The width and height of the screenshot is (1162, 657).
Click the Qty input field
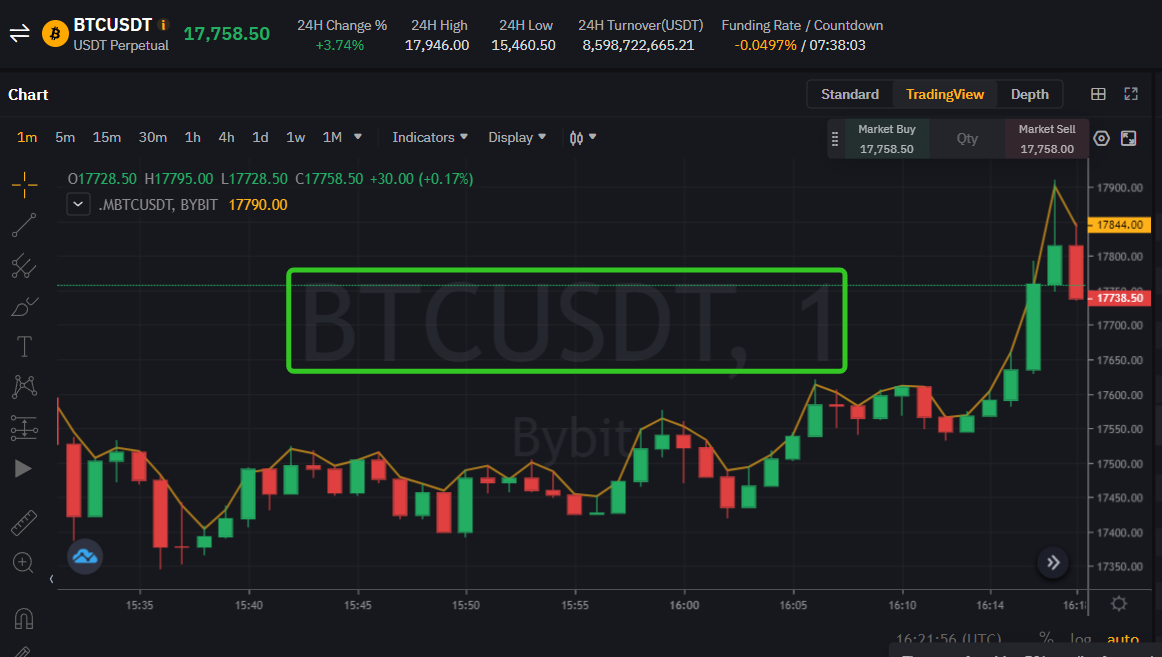click(x=967, y=139)
